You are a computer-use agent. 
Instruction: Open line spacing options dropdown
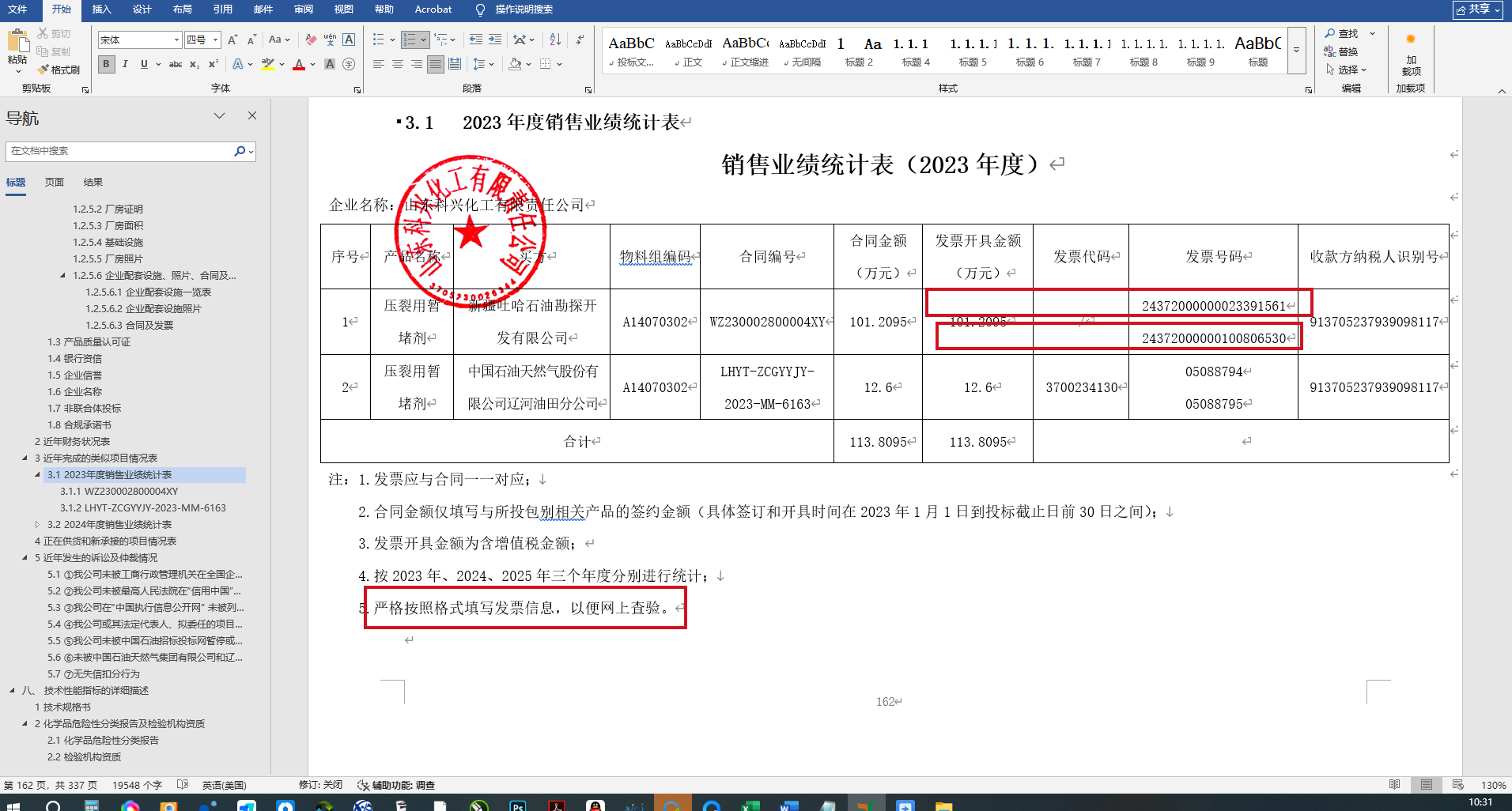click(482, 64)
